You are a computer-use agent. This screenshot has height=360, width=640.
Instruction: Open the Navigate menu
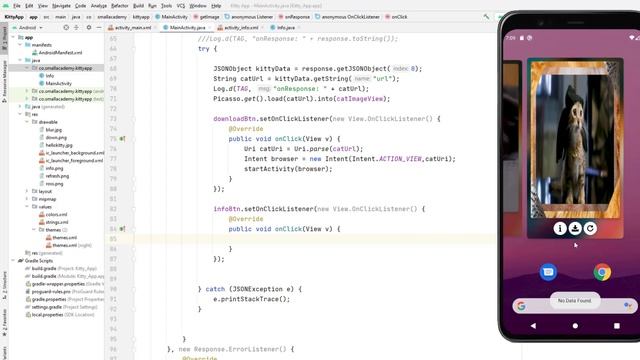[x=61, y=6]
